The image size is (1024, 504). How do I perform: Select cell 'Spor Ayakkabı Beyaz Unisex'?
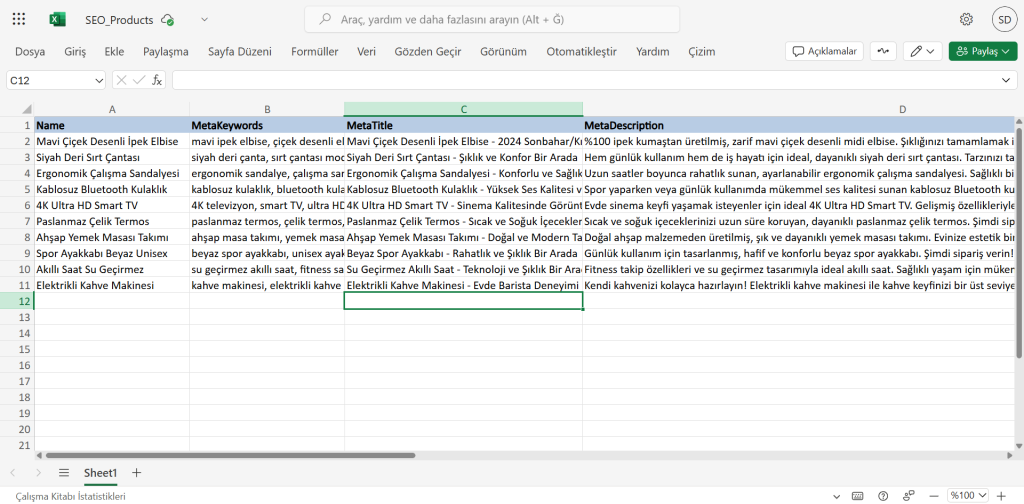tap(112, 253)
